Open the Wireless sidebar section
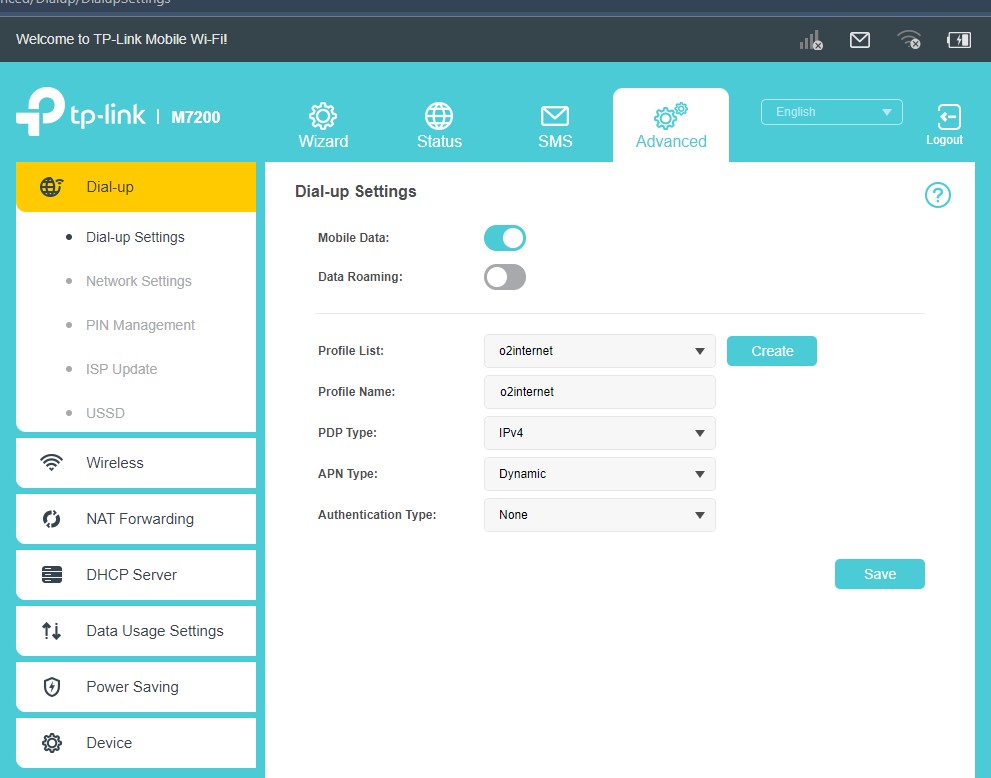 coord(136,463)
